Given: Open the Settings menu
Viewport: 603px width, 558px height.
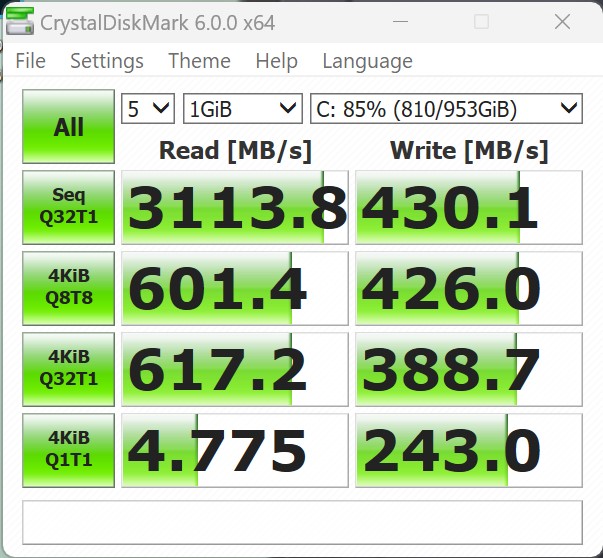Looking at the screenshot, I should (106, 61).
